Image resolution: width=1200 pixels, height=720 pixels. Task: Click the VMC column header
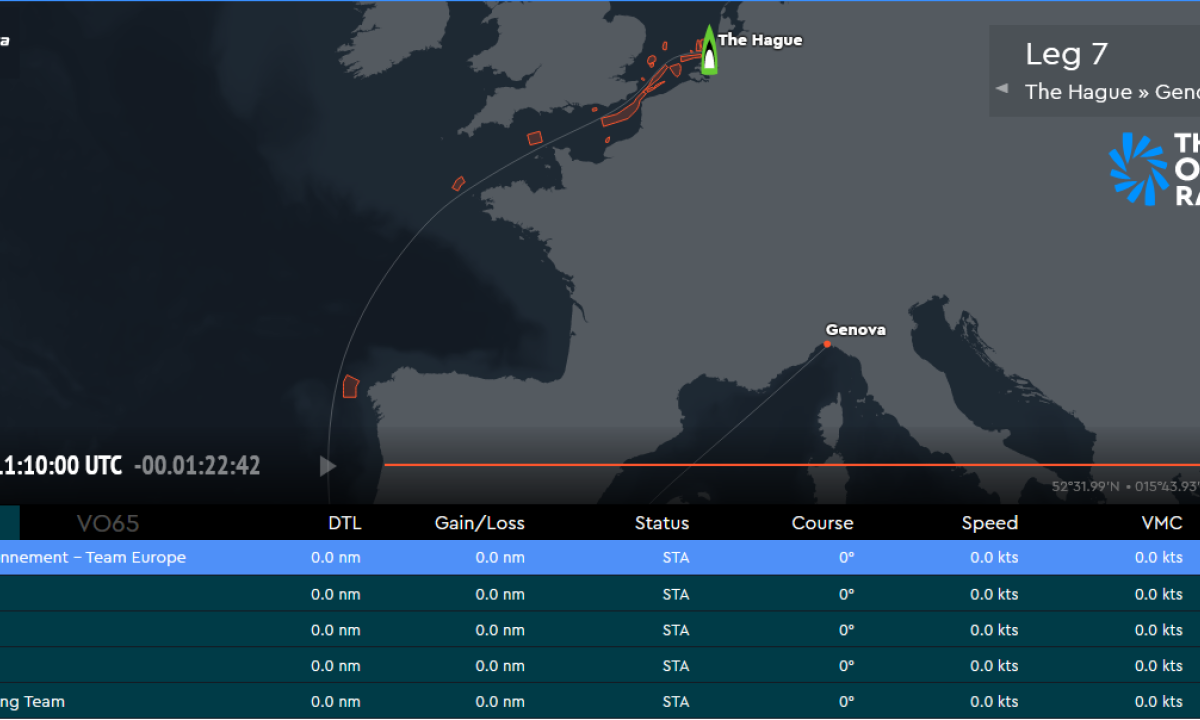click(1161, 523)
